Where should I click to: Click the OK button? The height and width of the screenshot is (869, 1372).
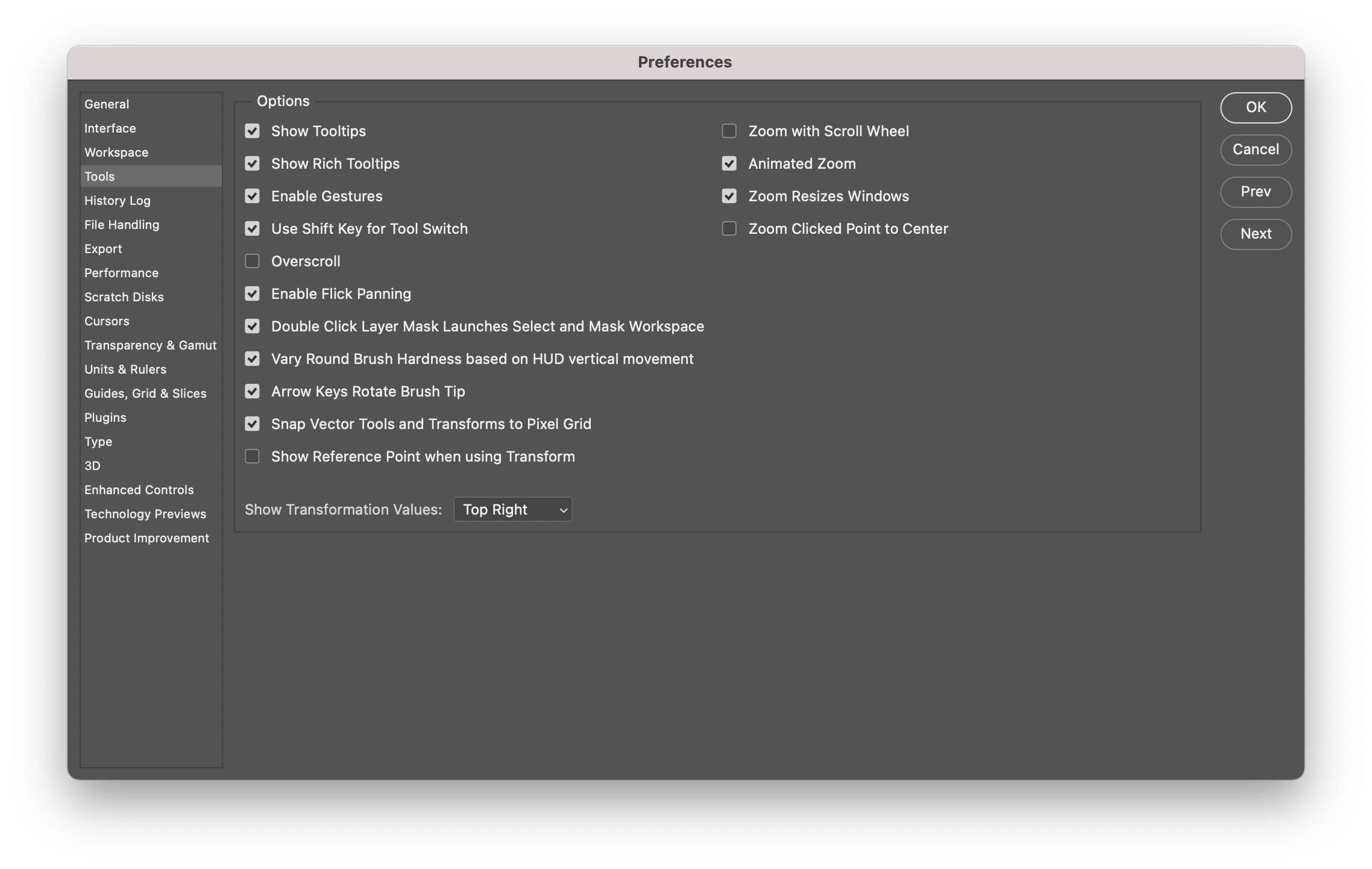tap(1256, 107)
